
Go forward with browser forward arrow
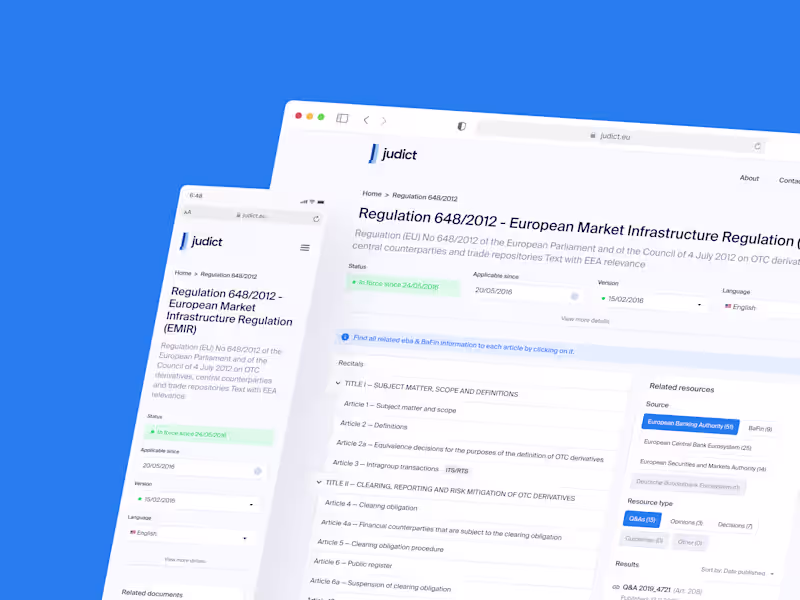pos(384,121)
